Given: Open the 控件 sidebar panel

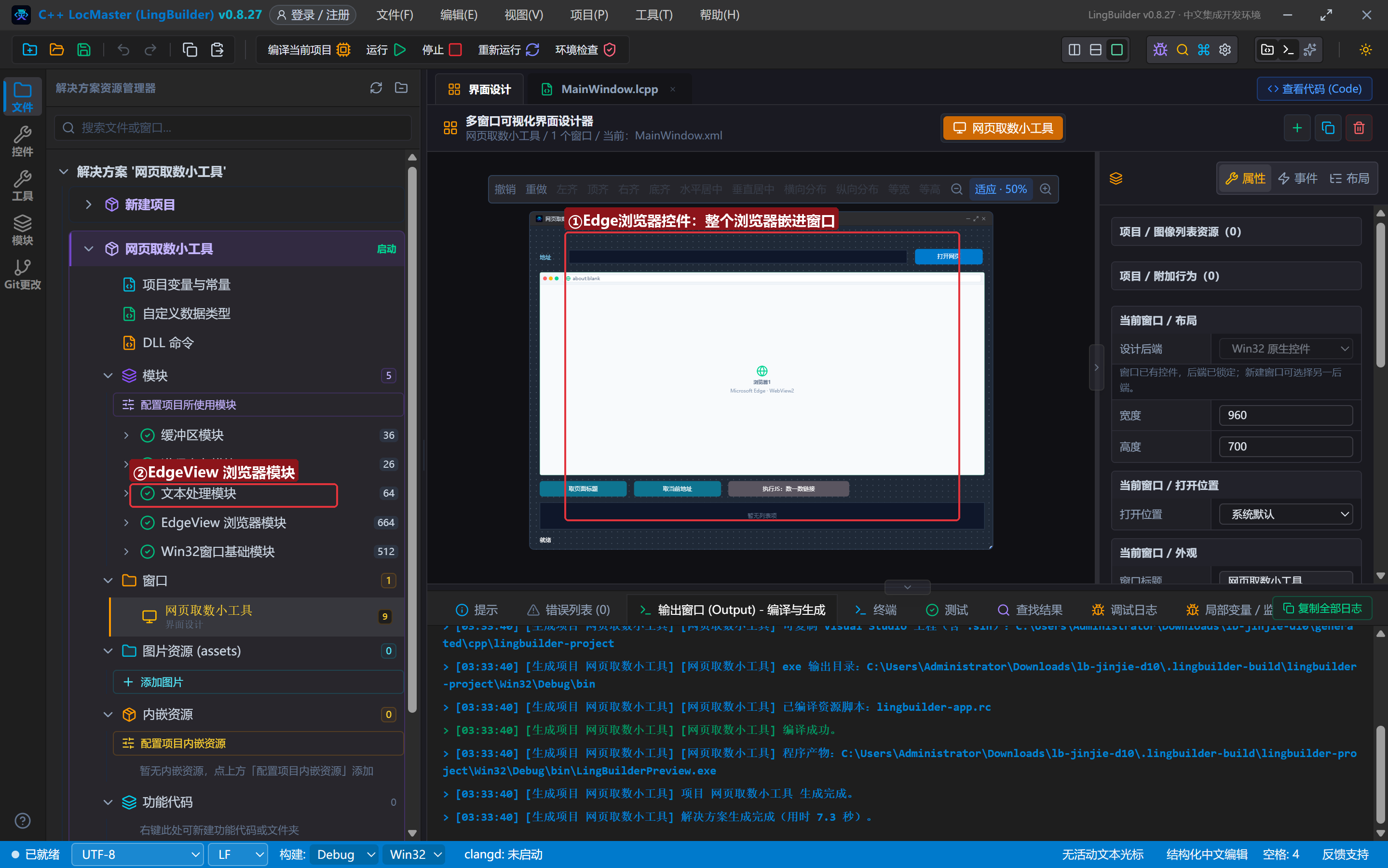Looking at the screenshot, I should pos(22,141).
